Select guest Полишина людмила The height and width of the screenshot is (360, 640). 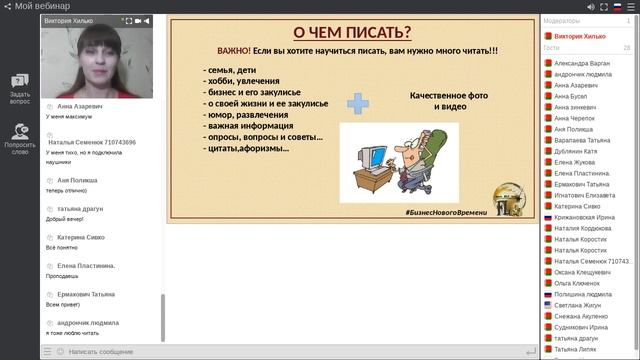[x=582, y=294]
